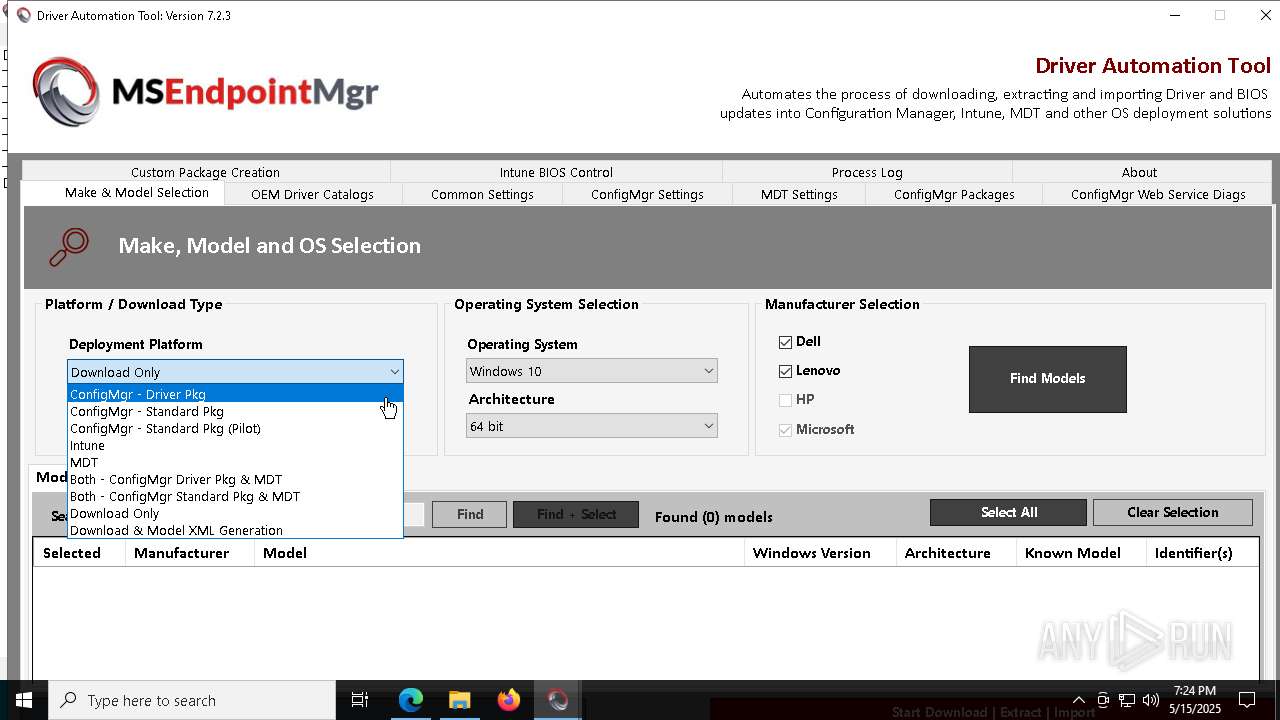
Task: Open network status tray icon
Action: click(x=1127, y=700)
